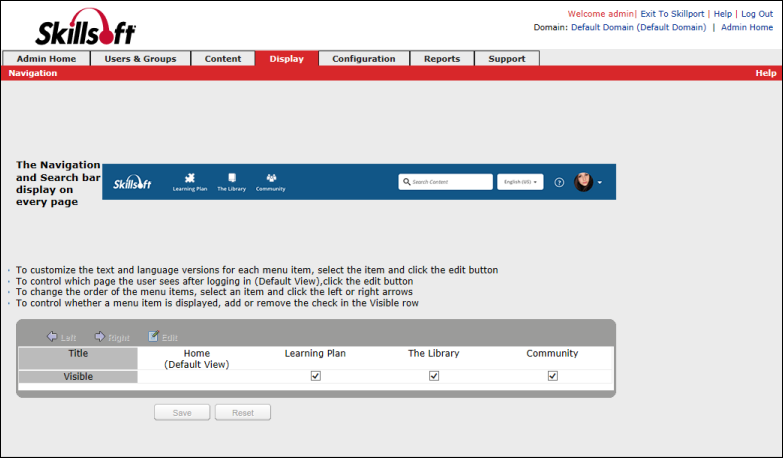Click the Edit pencil icon button
The height and width of the screenshot is (458, 783).
point(163,337)
